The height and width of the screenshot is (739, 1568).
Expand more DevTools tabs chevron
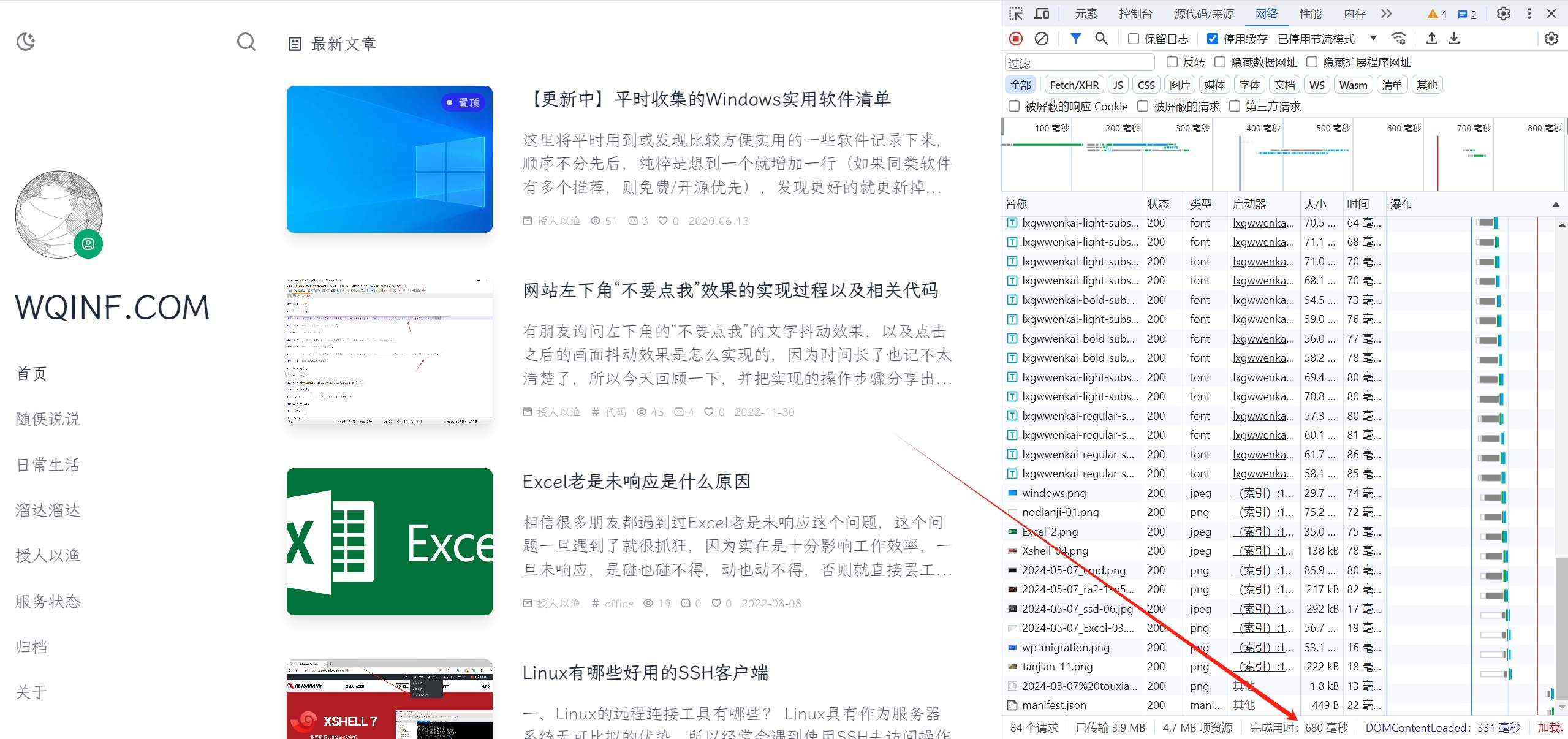[1387, 13]
